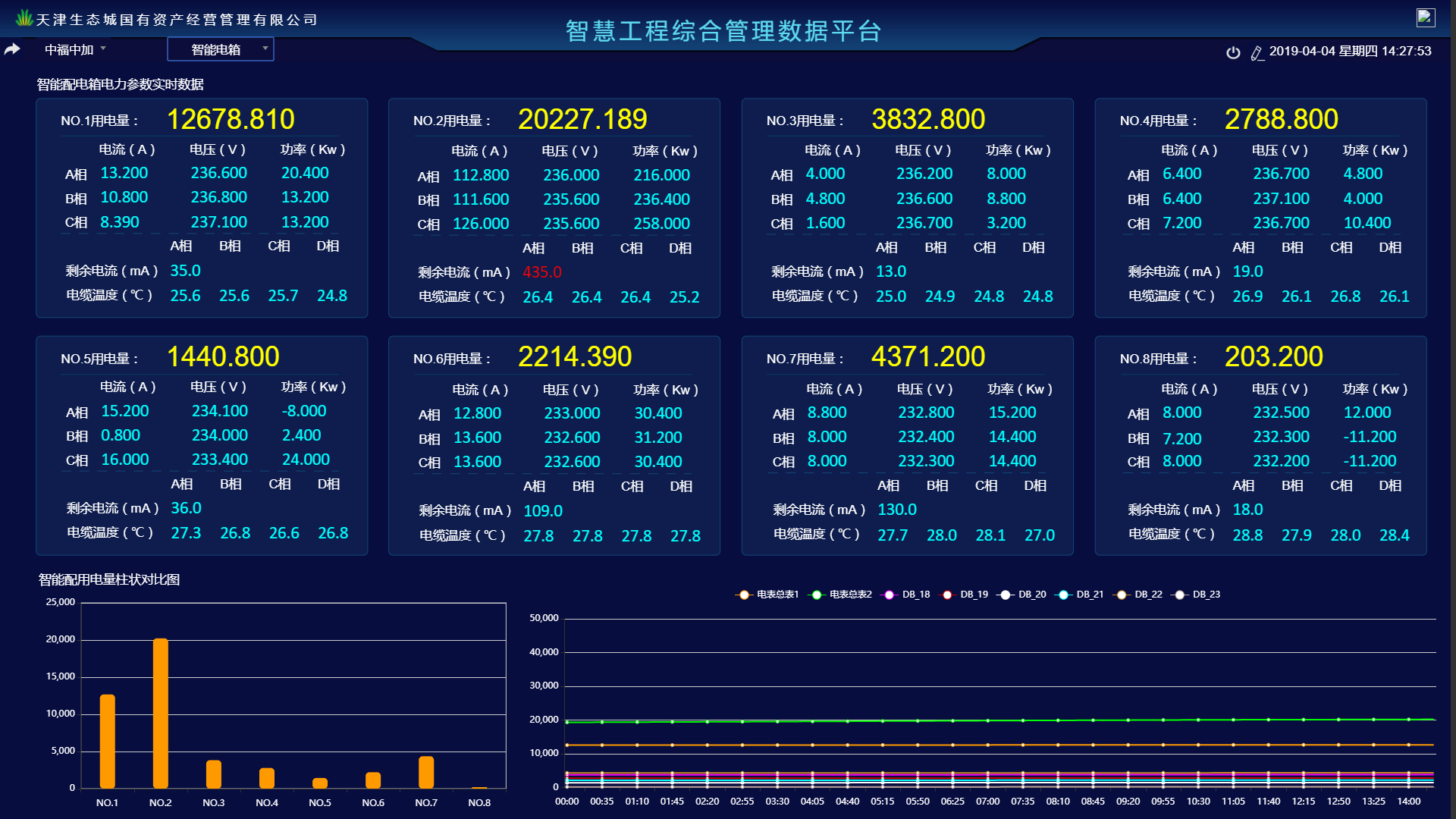Image resolution: width=1456 pixels, height=819 pixels.
Task: Click the NO.2 usage value 20227.189
Action: click(582, 119)
